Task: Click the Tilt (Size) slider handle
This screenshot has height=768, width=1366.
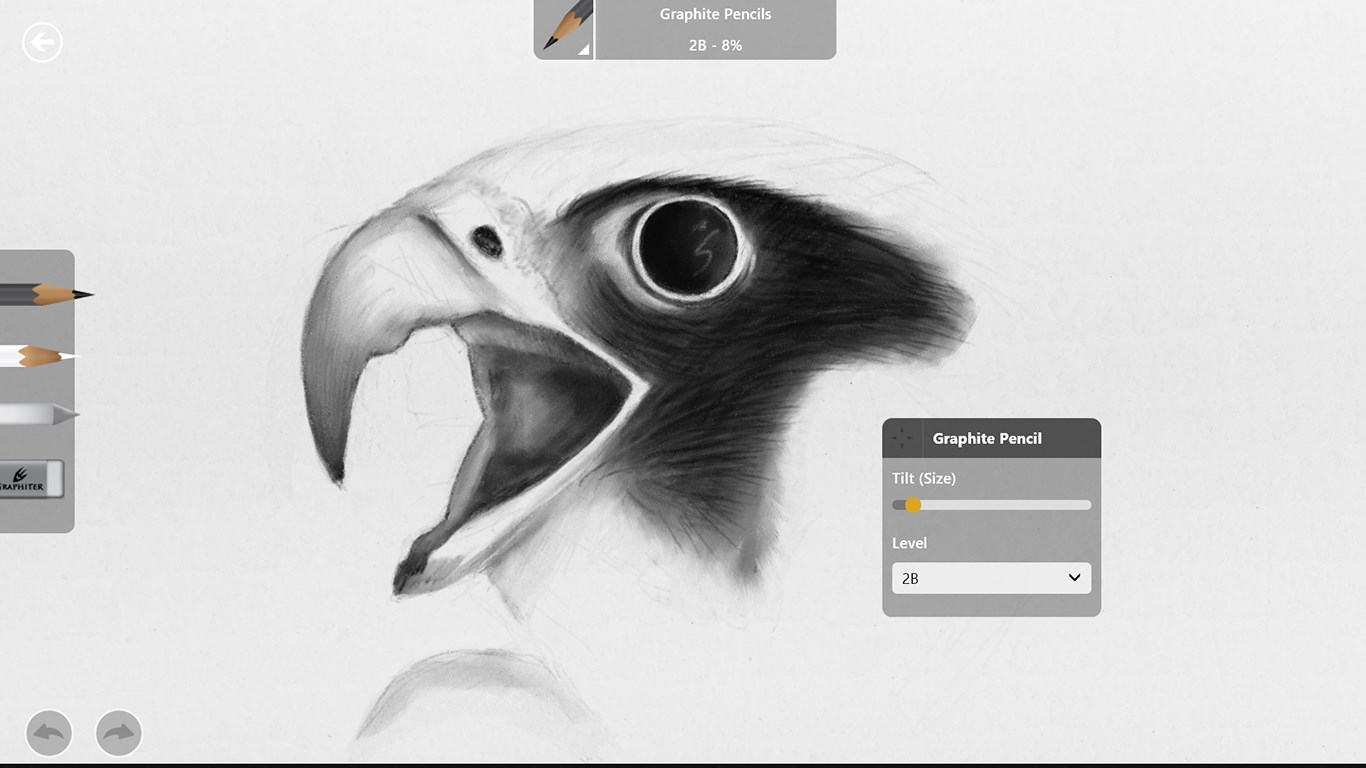Action: (913, 505)
